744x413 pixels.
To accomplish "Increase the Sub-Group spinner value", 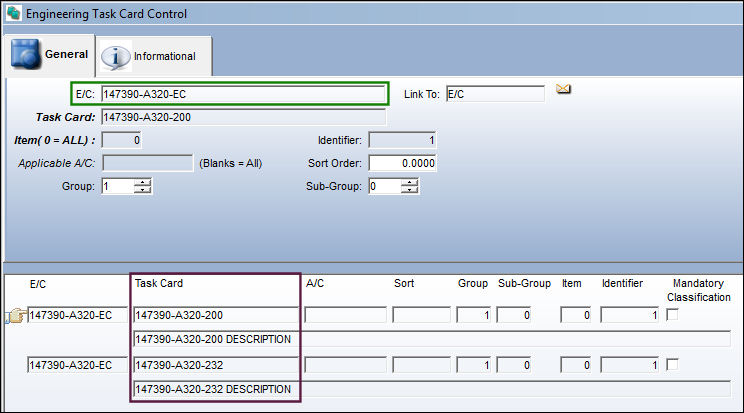I will point(410,182).
